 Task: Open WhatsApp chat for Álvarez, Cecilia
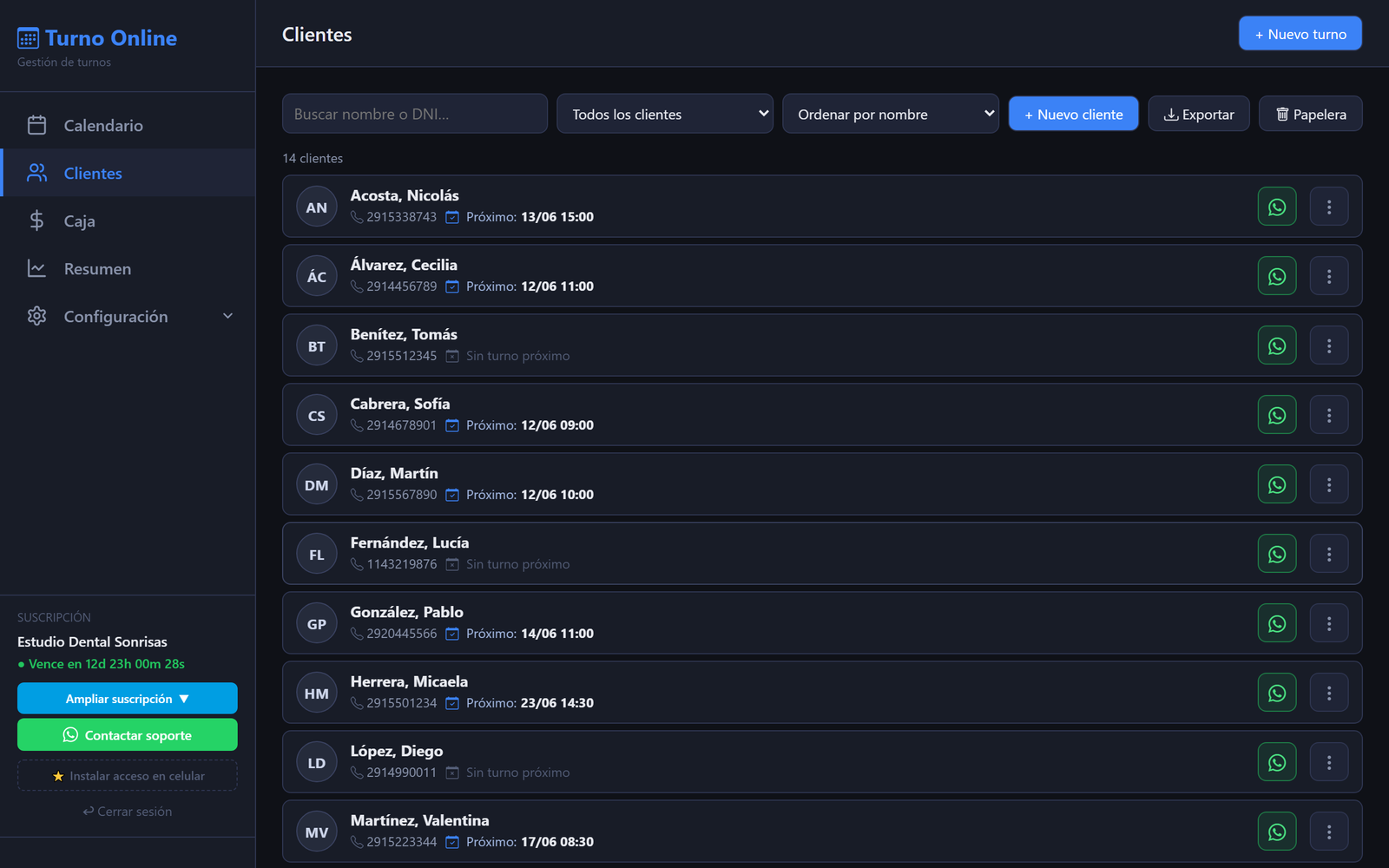click(1277, 276)
